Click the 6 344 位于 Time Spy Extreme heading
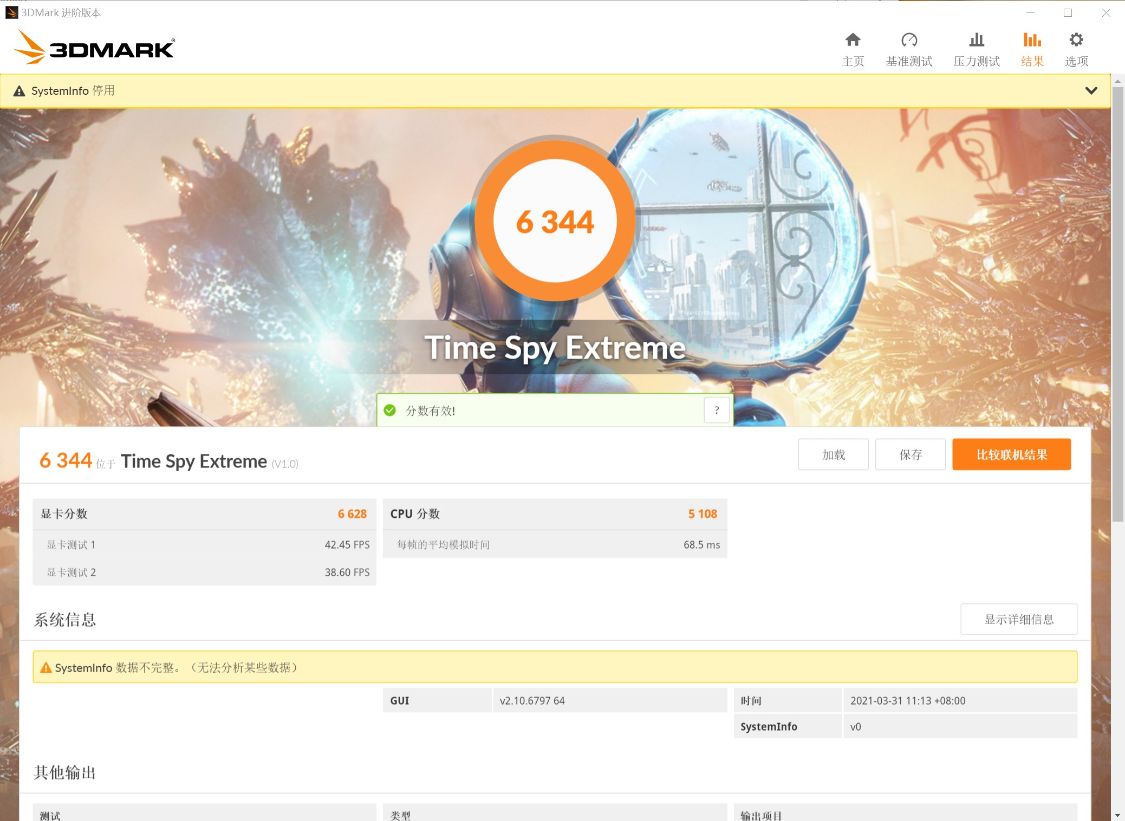This screenshot has height=821, width=1125. pos(169,461)
